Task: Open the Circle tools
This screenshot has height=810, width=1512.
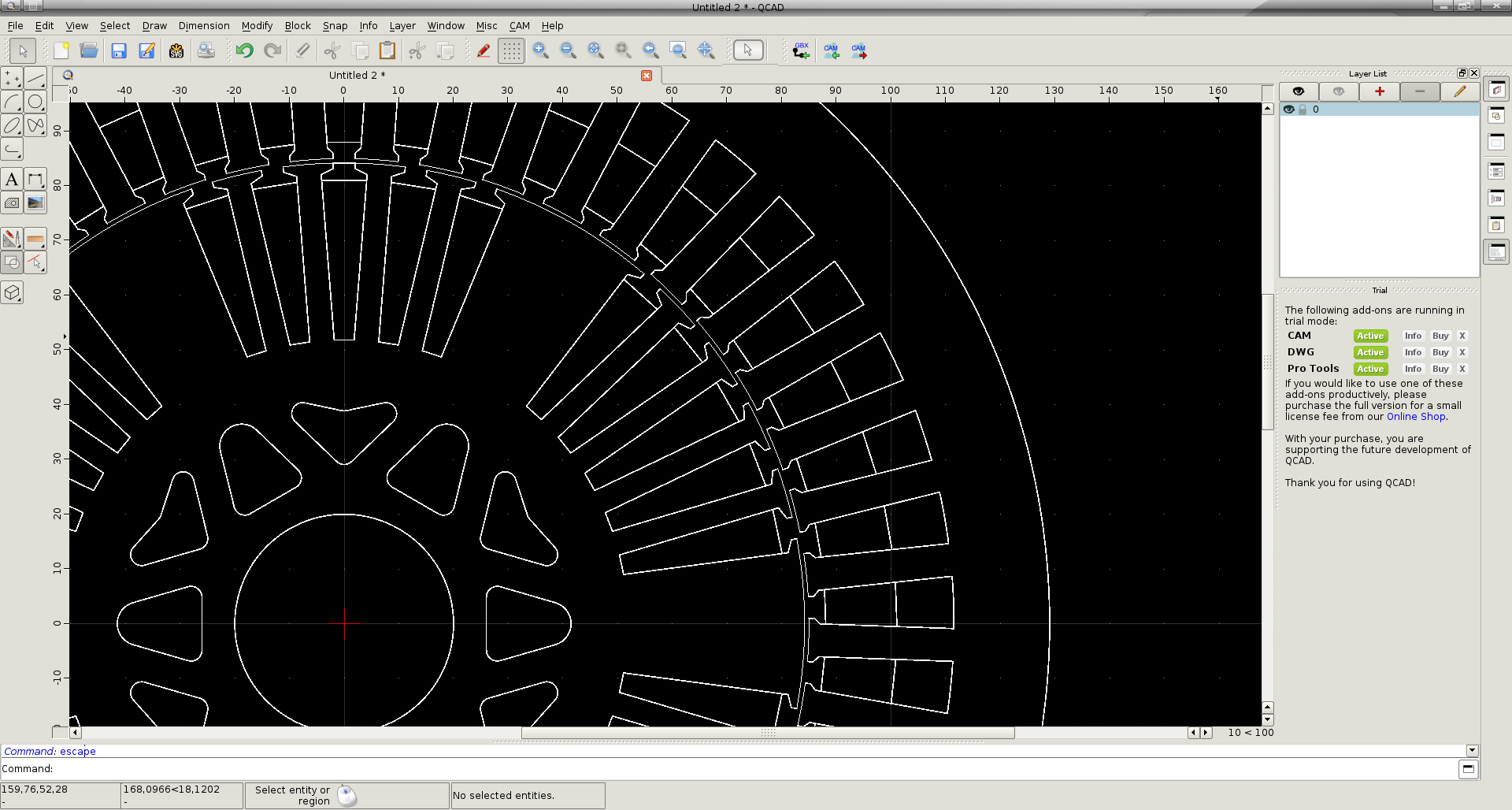Action: click(35, 102)
